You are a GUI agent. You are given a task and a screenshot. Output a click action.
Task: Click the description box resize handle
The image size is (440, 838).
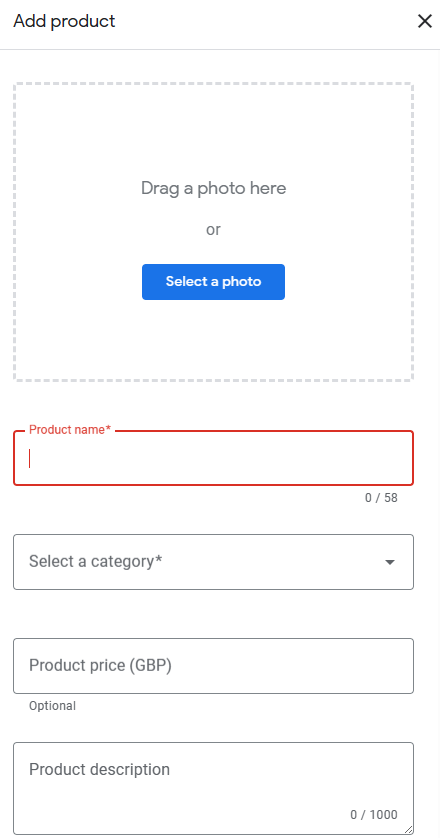[x=408, y=829]
